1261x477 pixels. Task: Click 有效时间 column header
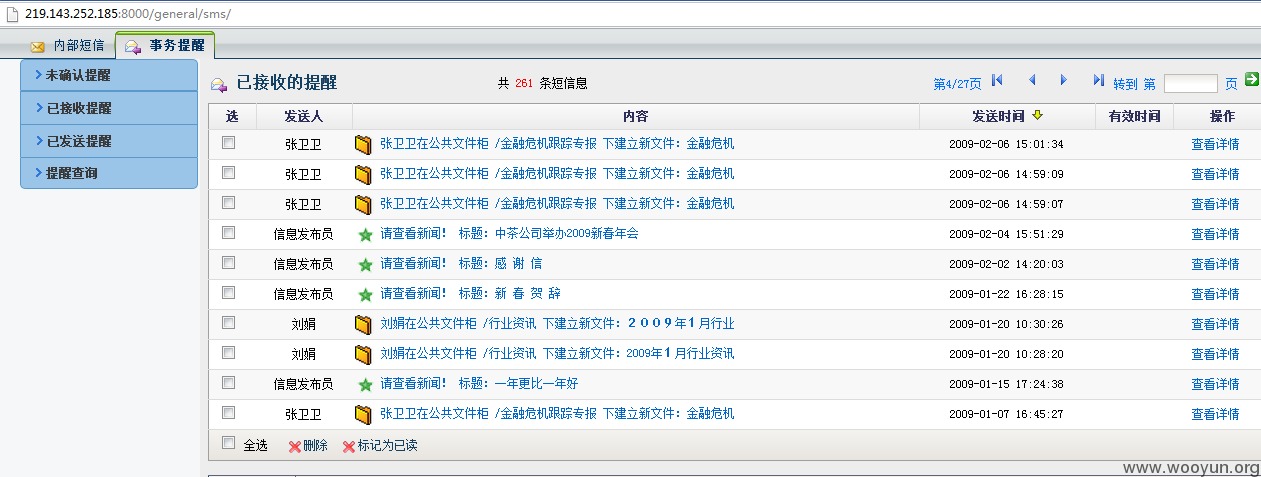tap(1134, 116)
